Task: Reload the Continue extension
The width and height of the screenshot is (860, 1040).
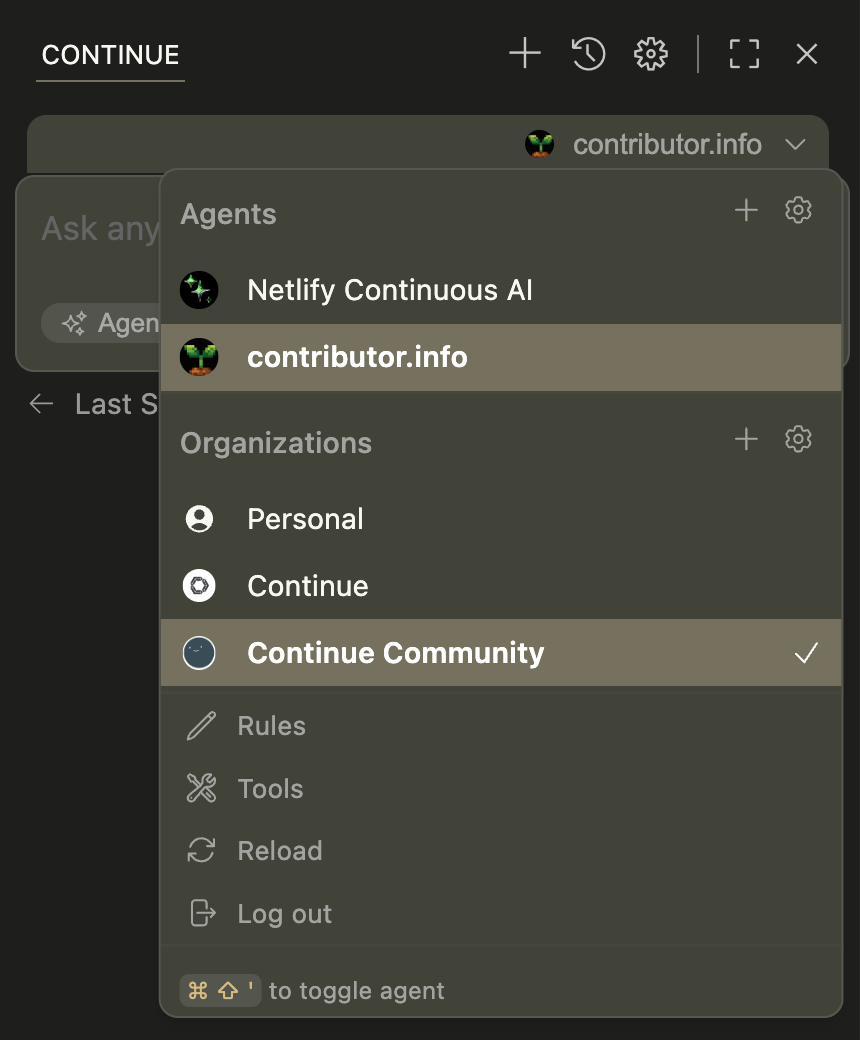Action: (280, 851)
